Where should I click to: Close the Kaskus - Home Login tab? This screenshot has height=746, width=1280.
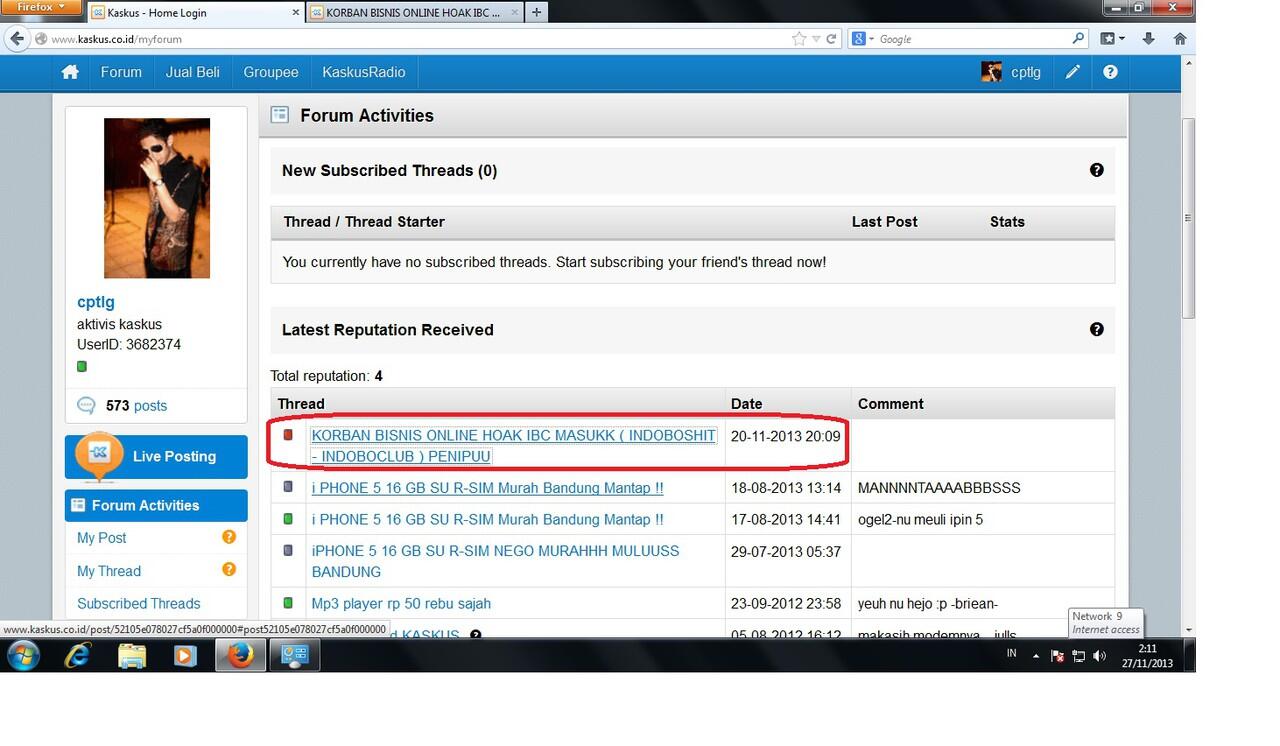296,13
